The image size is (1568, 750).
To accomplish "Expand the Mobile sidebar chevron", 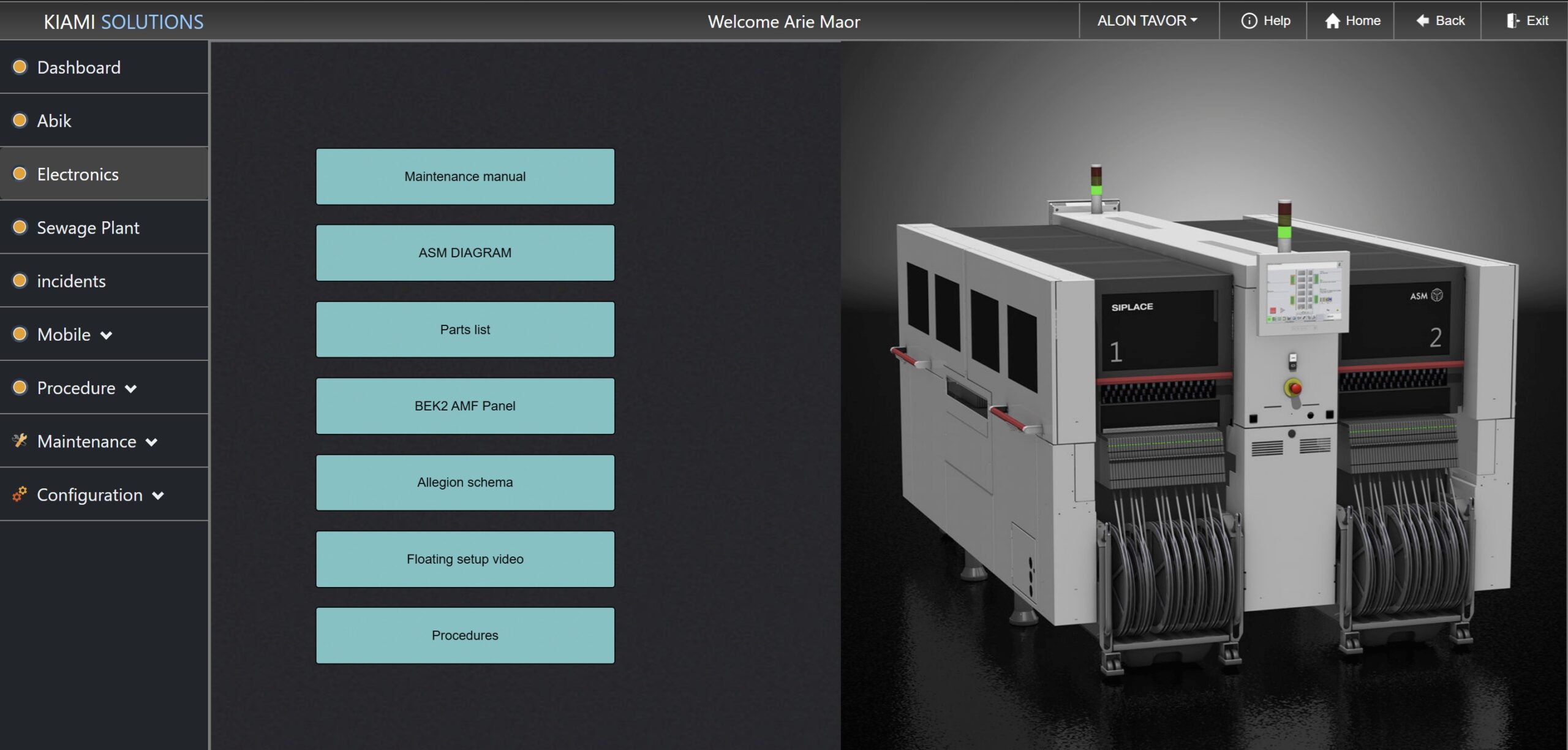I will tap(106, 335).
